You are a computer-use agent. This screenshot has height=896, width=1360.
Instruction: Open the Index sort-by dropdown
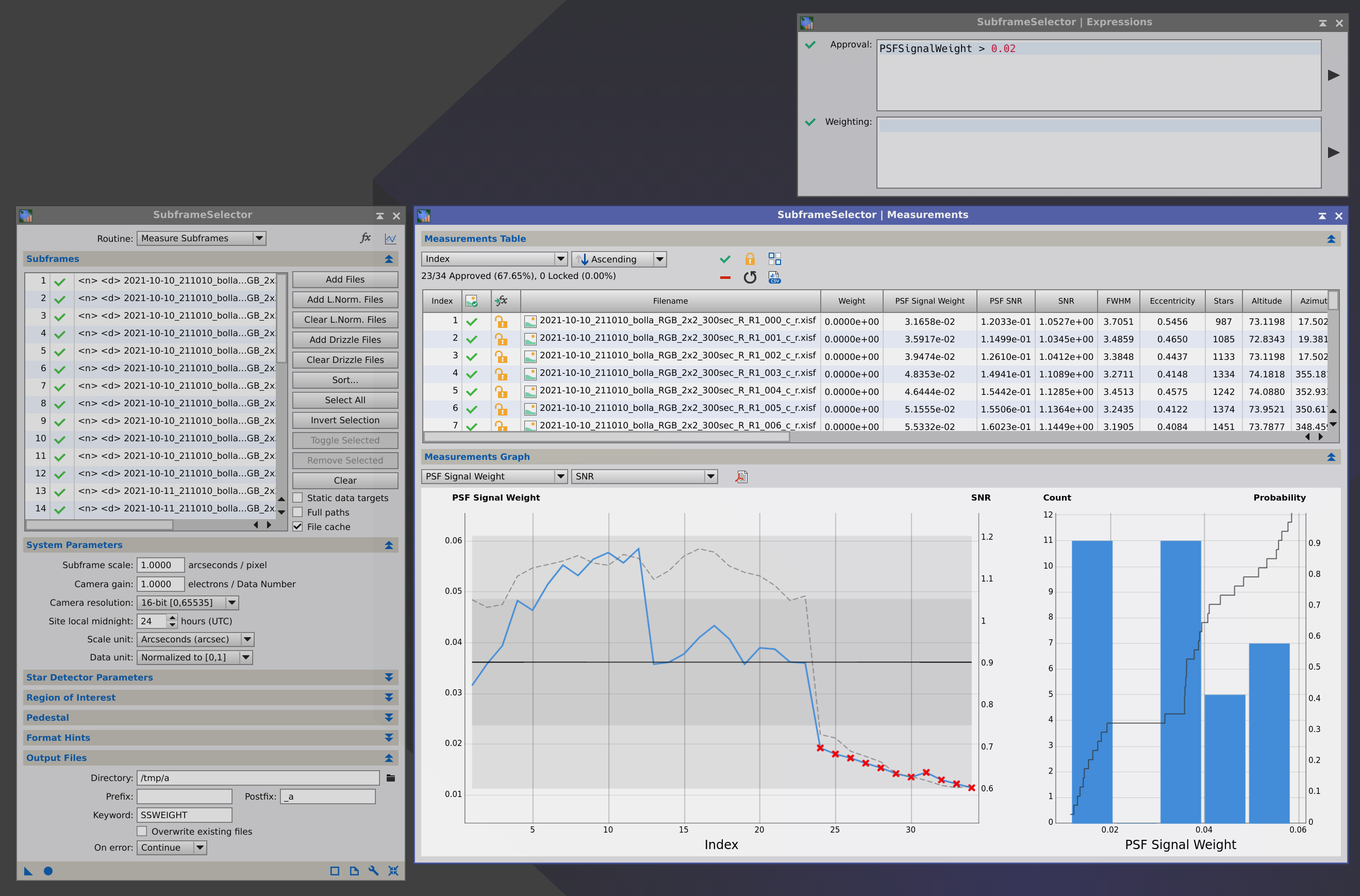494,259
